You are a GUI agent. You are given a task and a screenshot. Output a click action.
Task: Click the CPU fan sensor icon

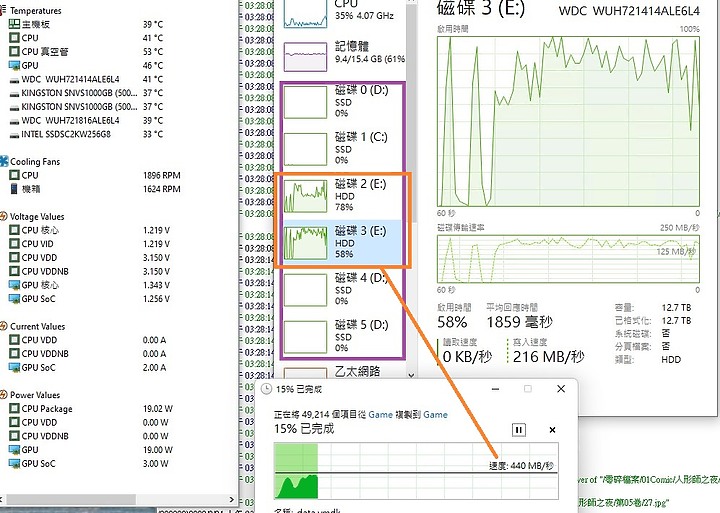14,175
